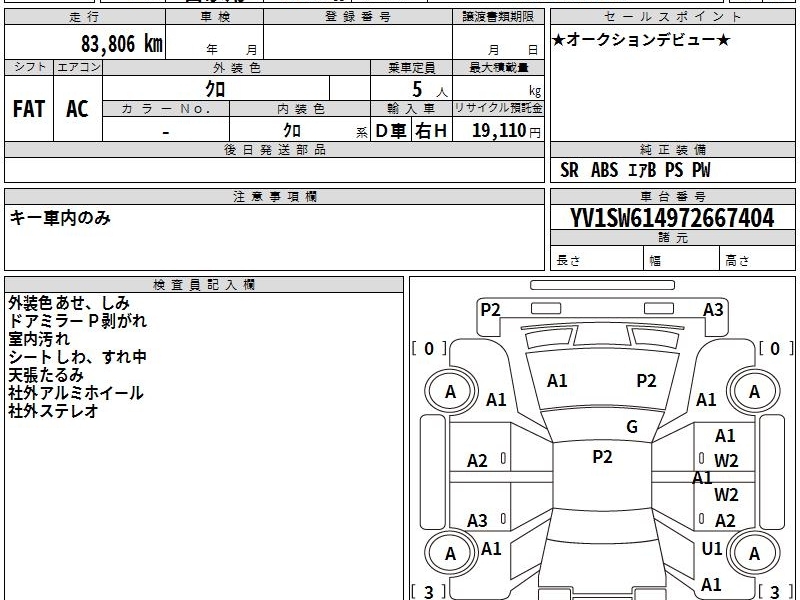Click the 車検 column header
Viewport: 800px width, 600px height.
[x=215, y=17]
